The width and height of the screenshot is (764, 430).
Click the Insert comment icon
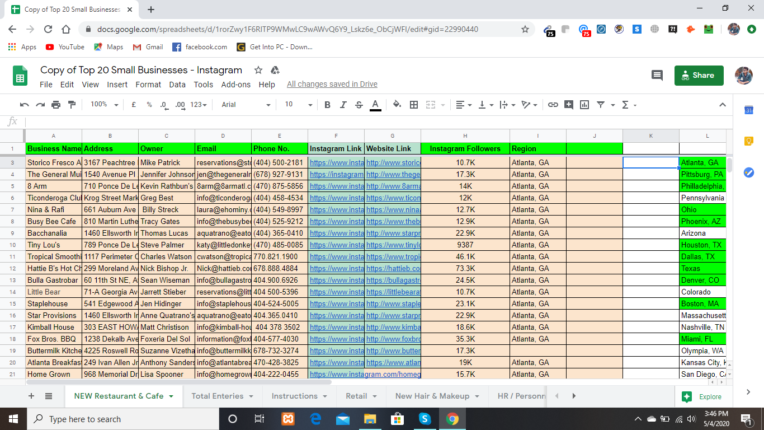coord(569,105)
